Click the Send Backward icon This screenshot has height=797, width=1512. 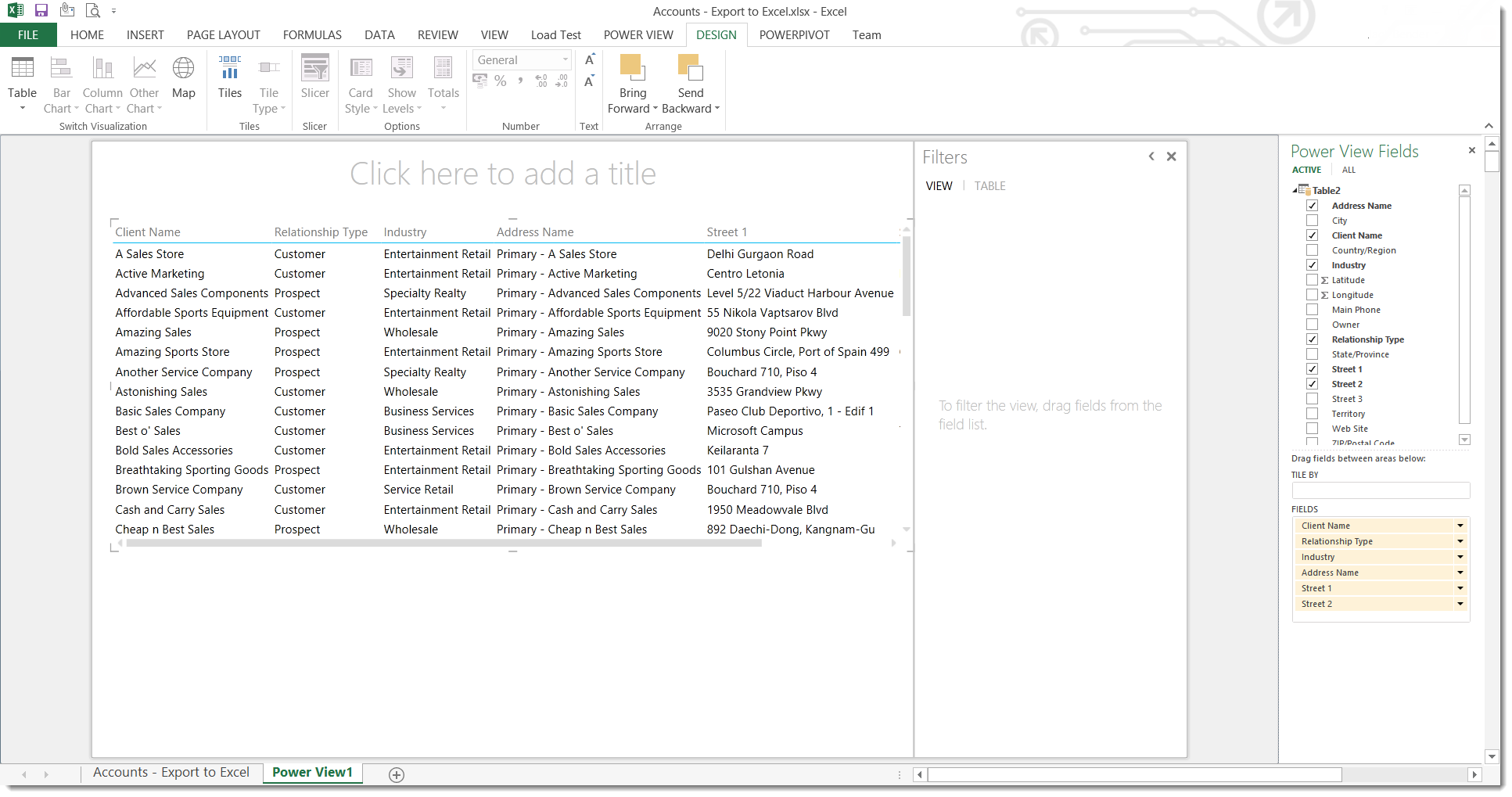point(690,70)
